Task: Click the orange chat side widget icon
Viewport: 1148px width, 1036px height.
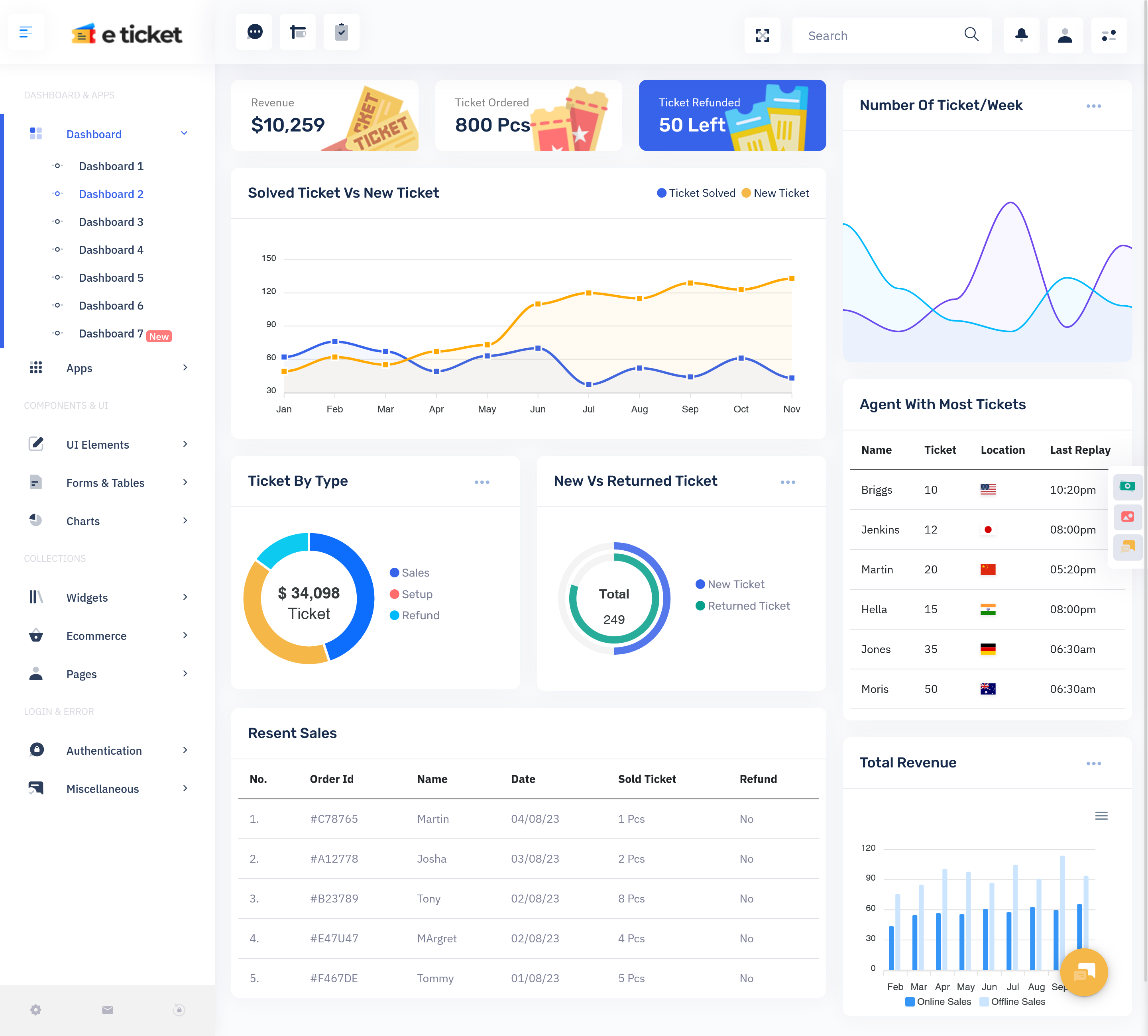Action: point(1128,547)
